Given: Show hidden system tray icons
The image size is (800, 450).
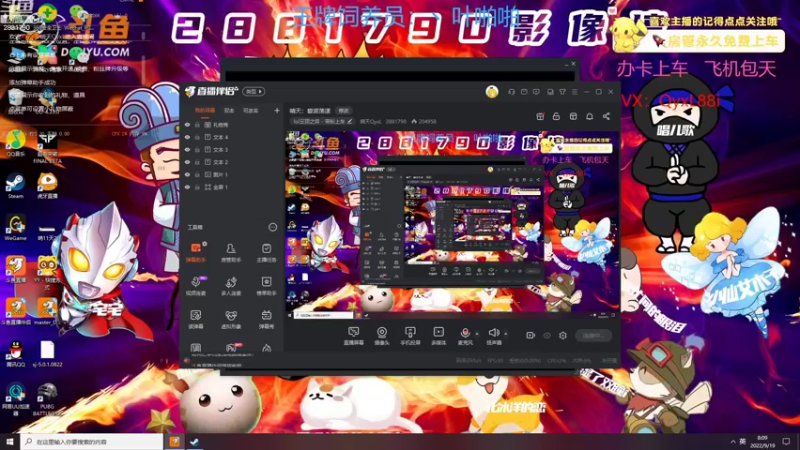Looking at the screenshot, I should 733,441.
